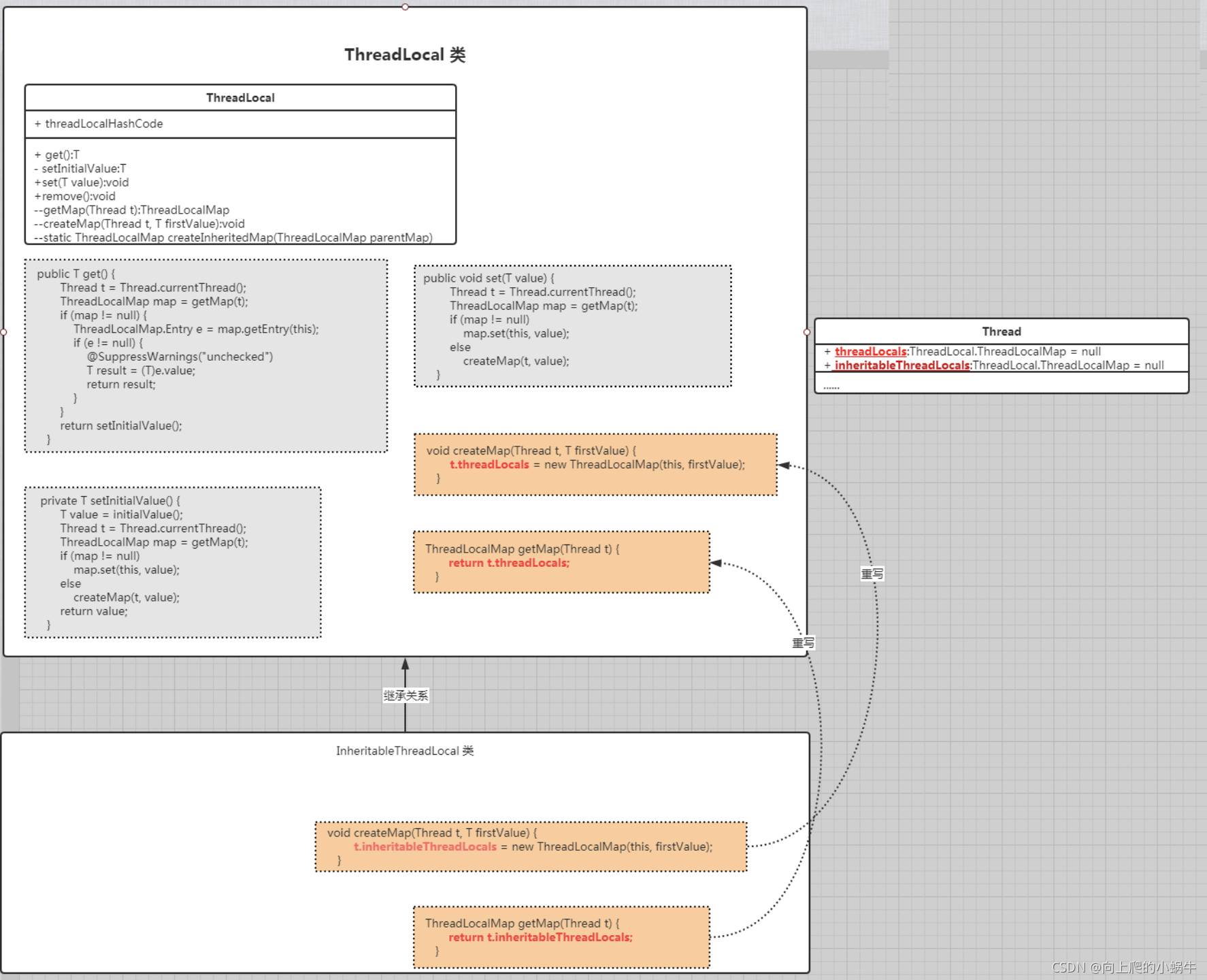Screen dimensions: 1207x980
Task: Select 'createMap(t, value);' in set() box
Action: click(516, 361)
